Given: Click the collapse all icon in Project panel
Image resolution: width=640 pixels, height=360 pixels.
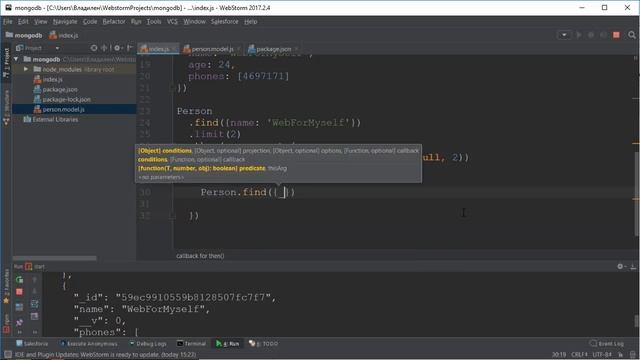Looking at the screenshot, I should click(x=104, y=48).
